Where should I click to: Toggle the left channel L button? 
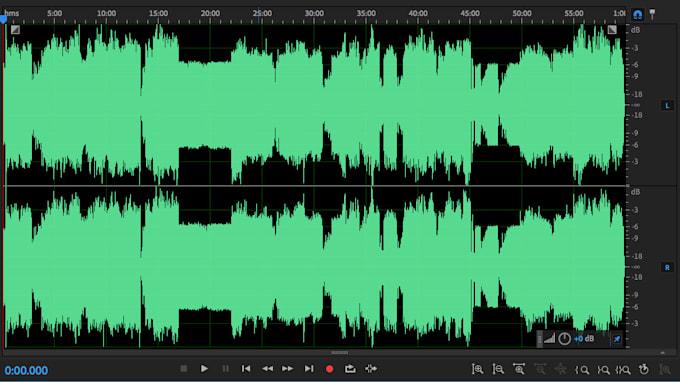[x=667, y=105]
